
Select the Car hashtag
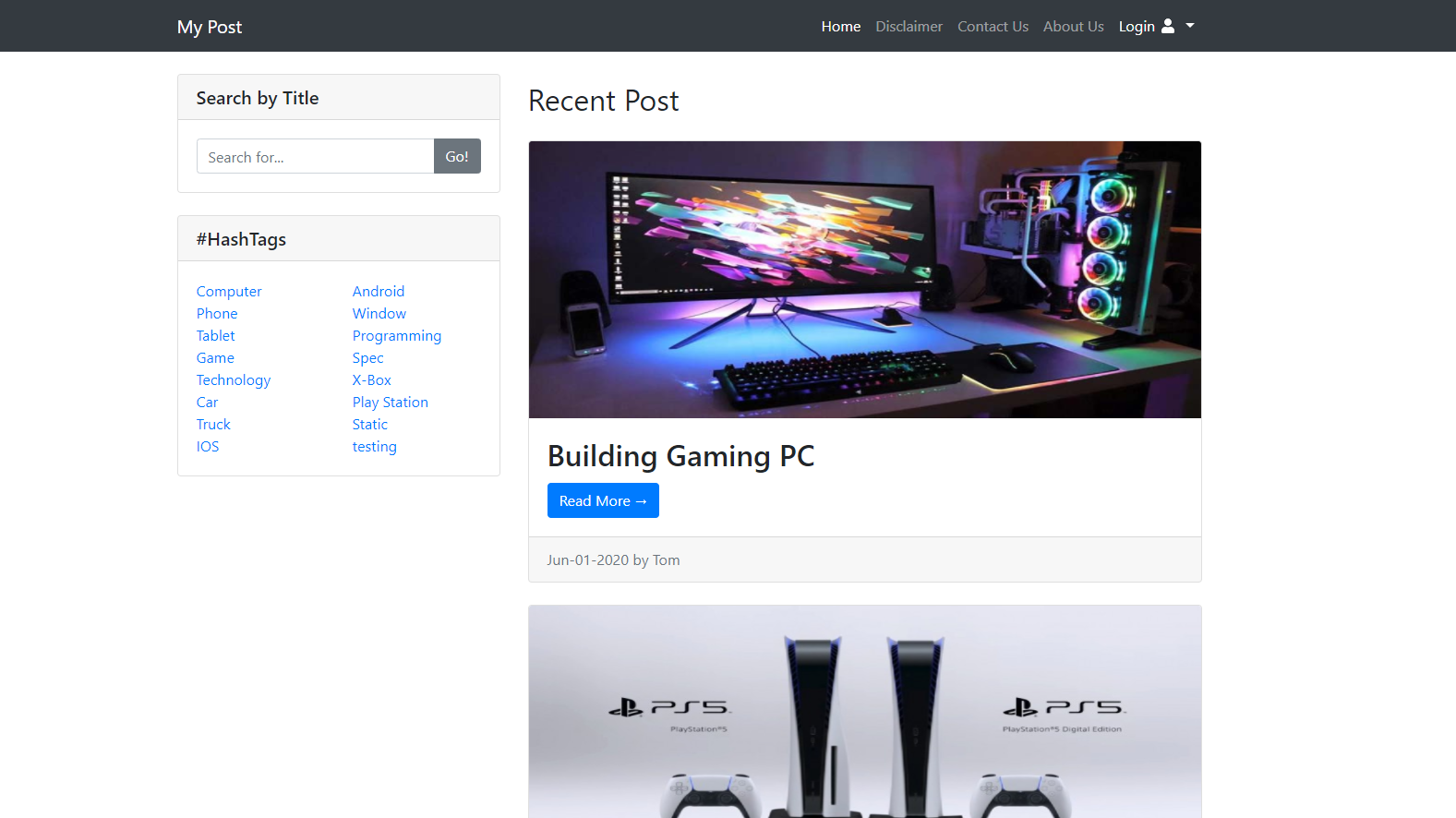tap(208, 403)
